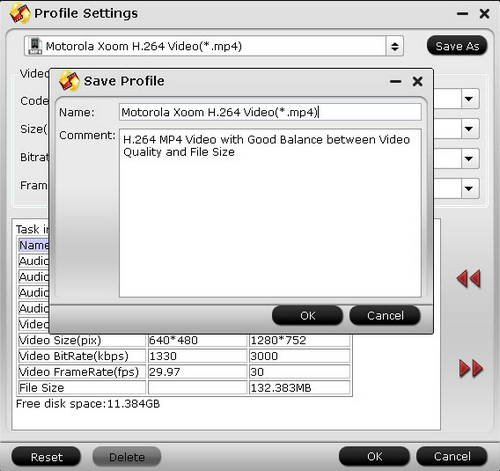Click the Profile Settings window app logo

click(20, 13)
